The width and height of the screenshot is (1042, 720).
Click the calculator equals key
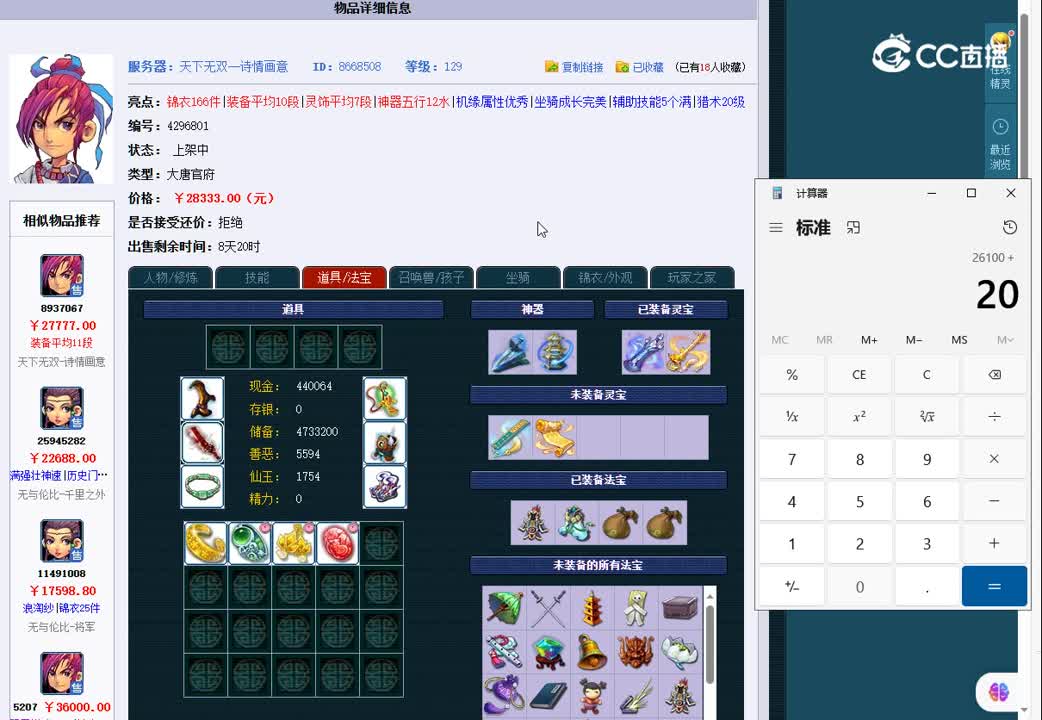994,586
